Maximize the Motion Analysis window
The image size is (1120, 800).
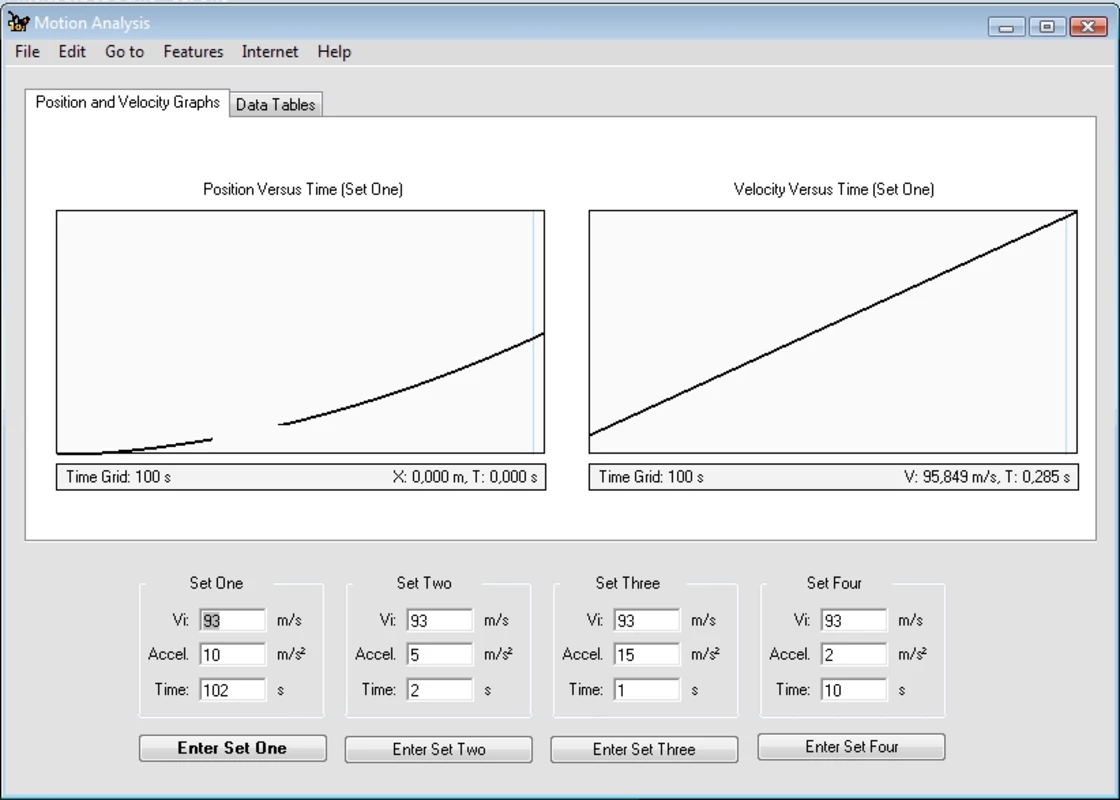pos(1047,27)
